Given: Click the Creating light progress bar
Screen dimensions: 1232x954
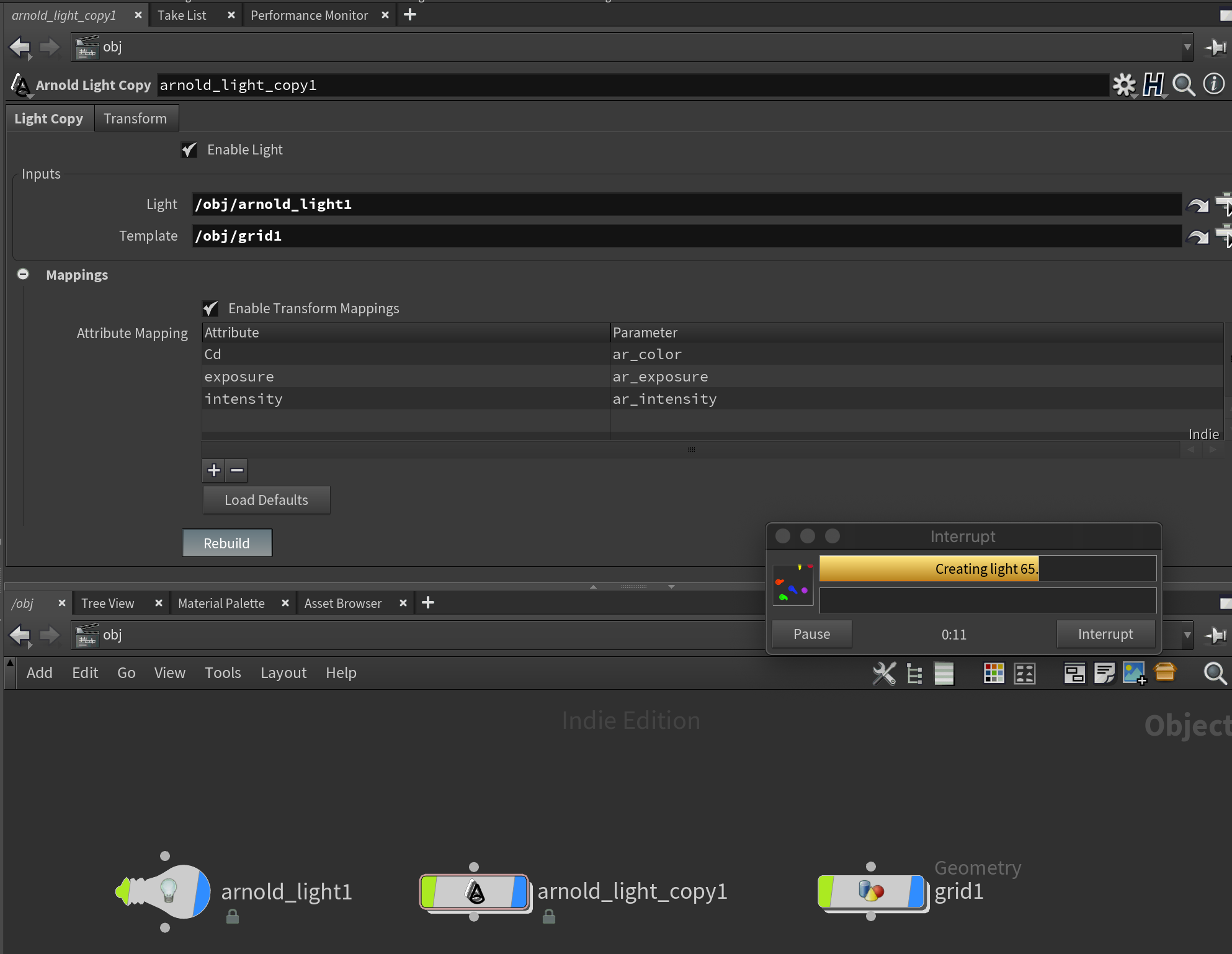Looking at the screenshot, I should [987, 568].
